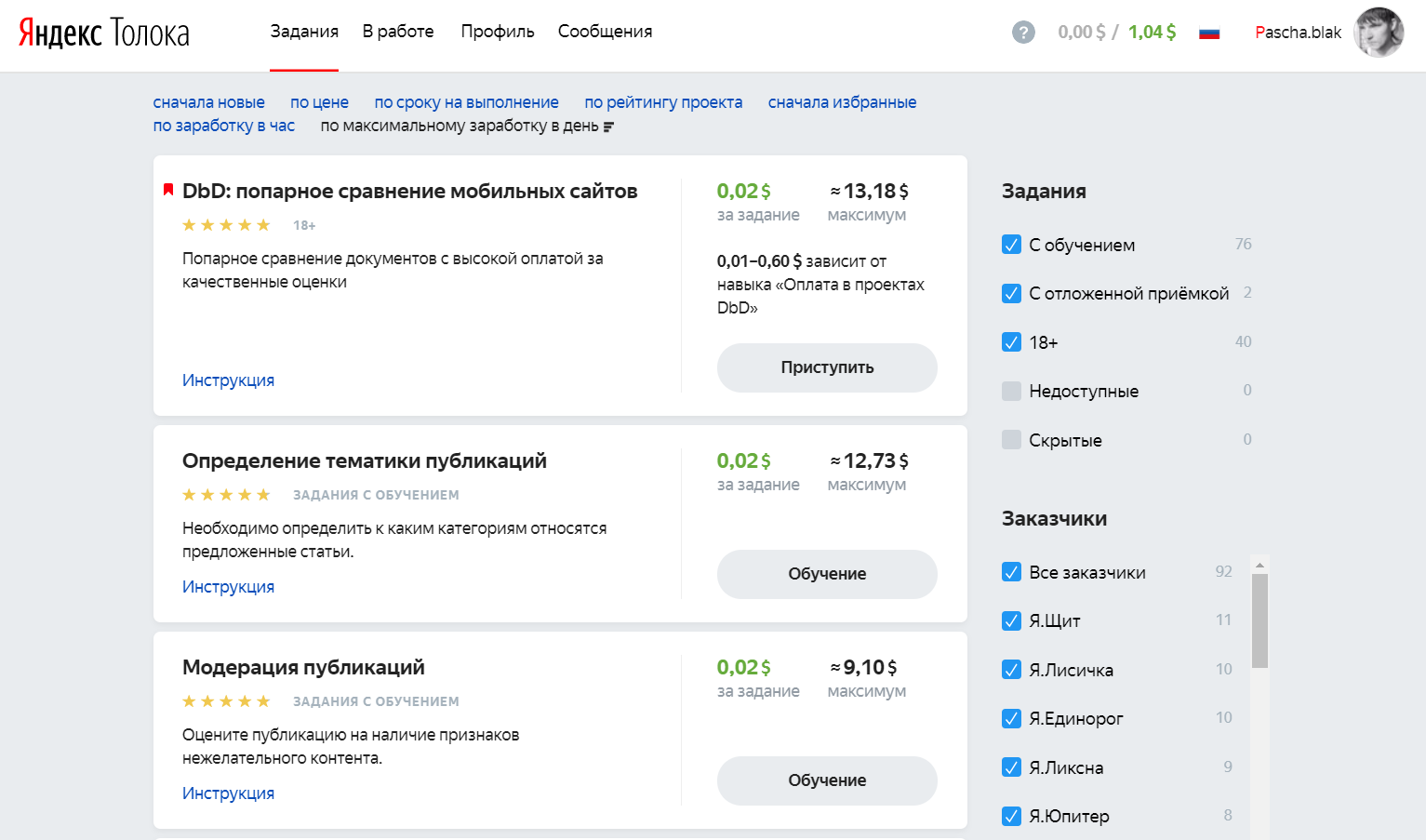Sort по заработку в час

click(223, 126)
